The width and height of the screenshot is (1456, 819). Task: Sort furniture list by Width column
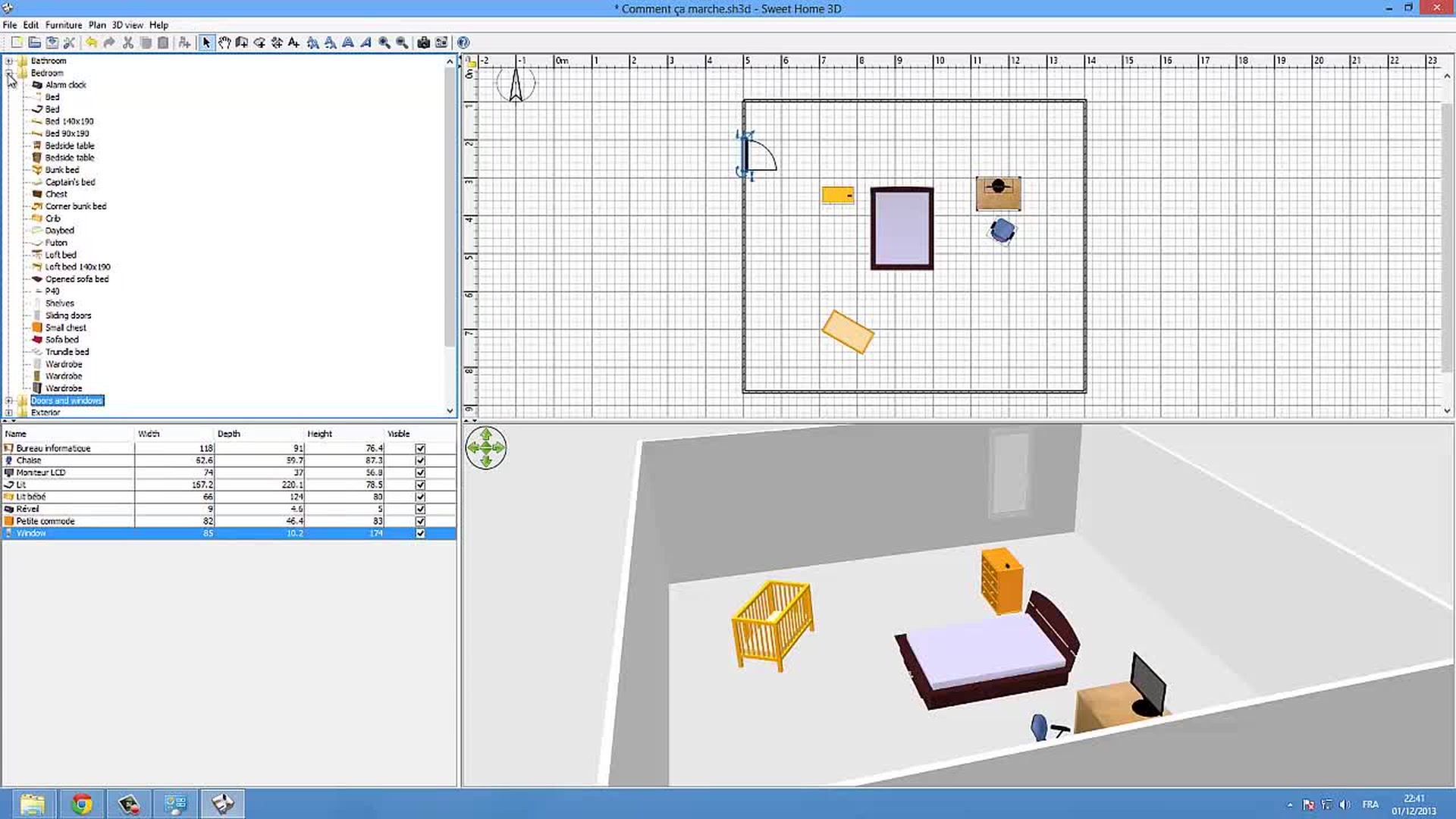[x=149, y=434]
